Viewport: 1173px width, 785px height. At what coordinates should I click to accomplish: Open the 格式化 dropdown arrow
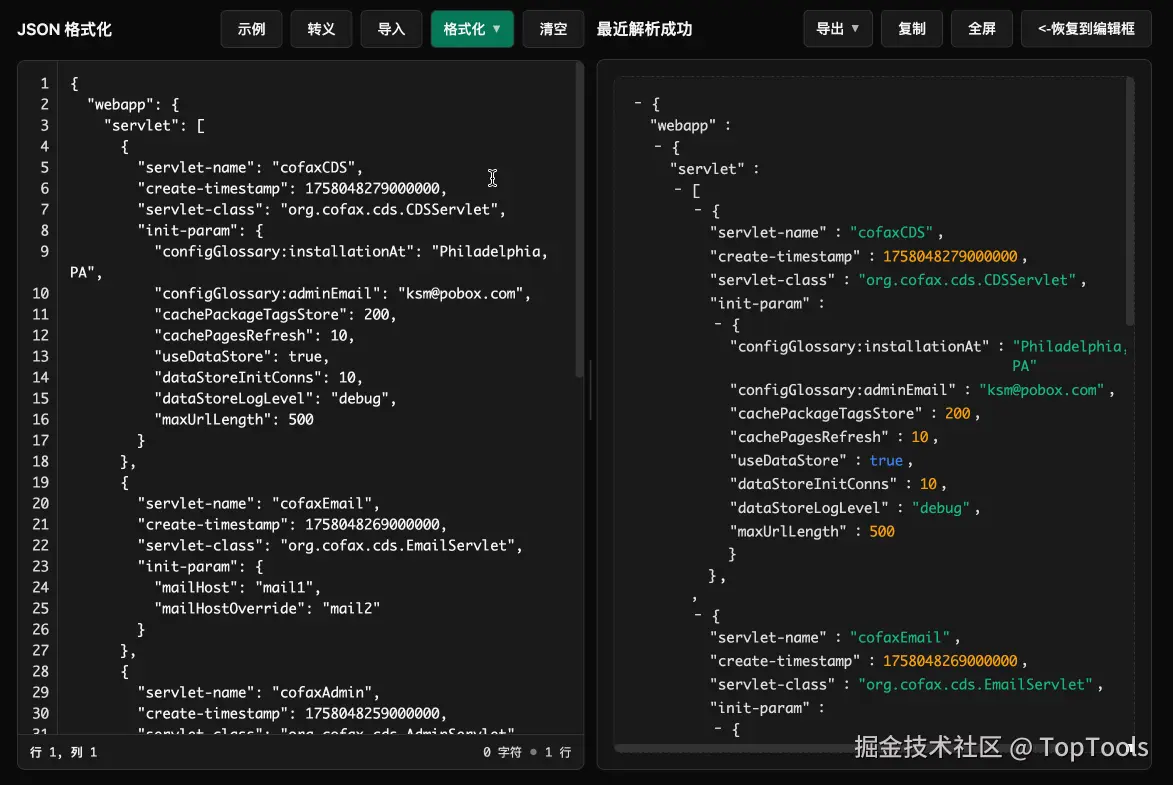point(494,29)
